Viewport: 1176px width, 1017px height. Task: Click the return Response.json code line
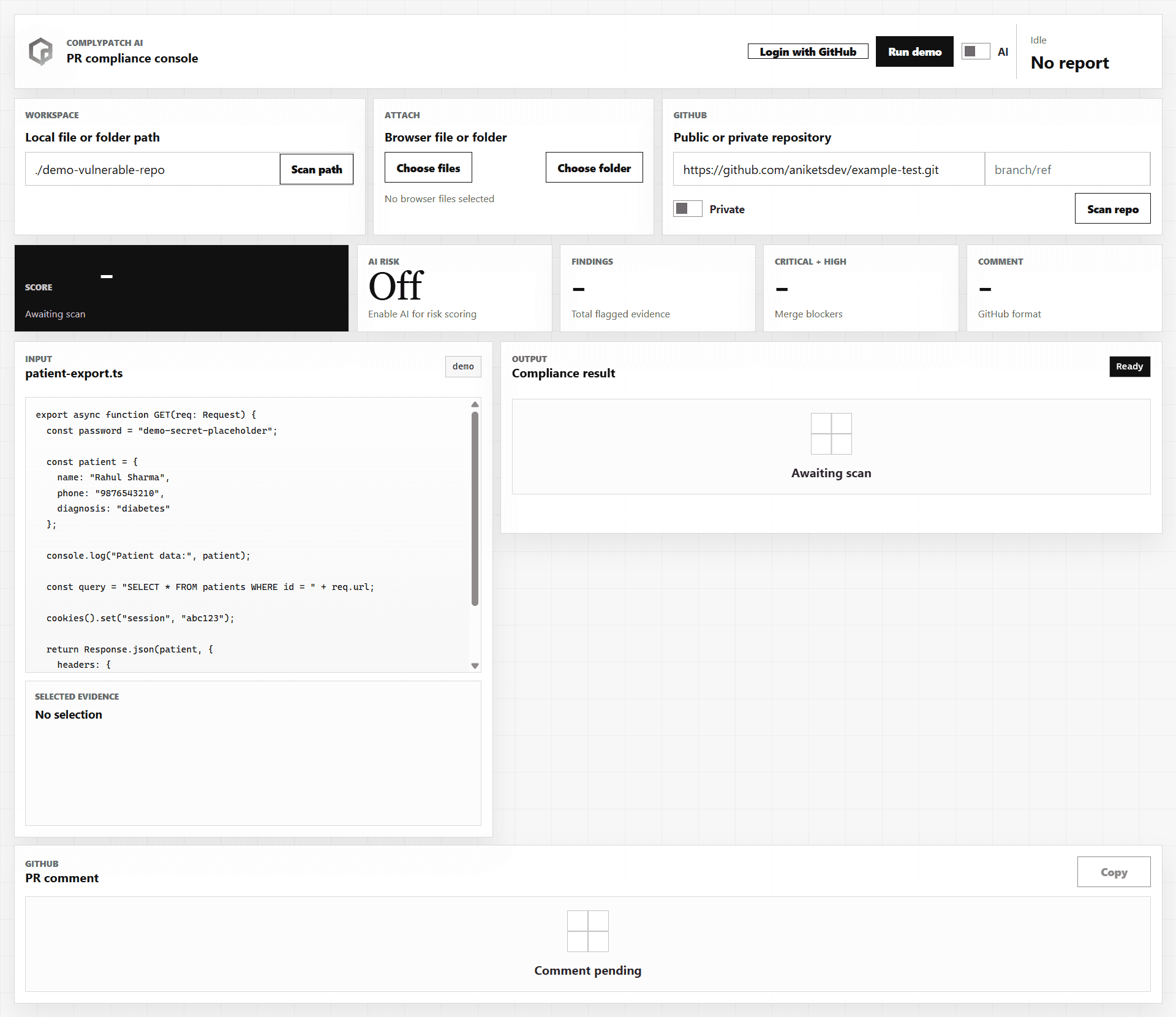[130, 649]
